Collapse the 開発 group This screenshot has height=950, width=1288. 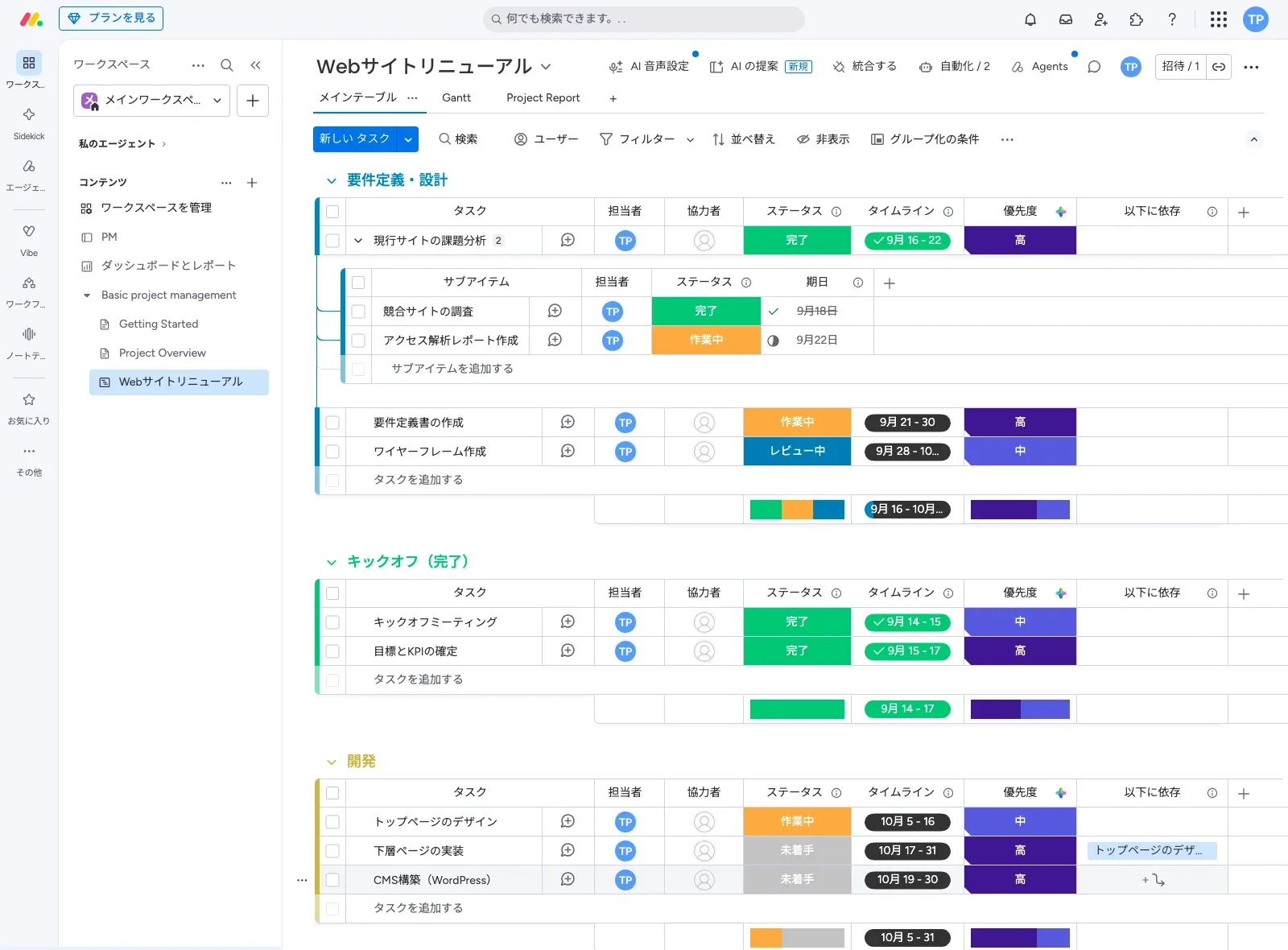[x=331, y=762]
